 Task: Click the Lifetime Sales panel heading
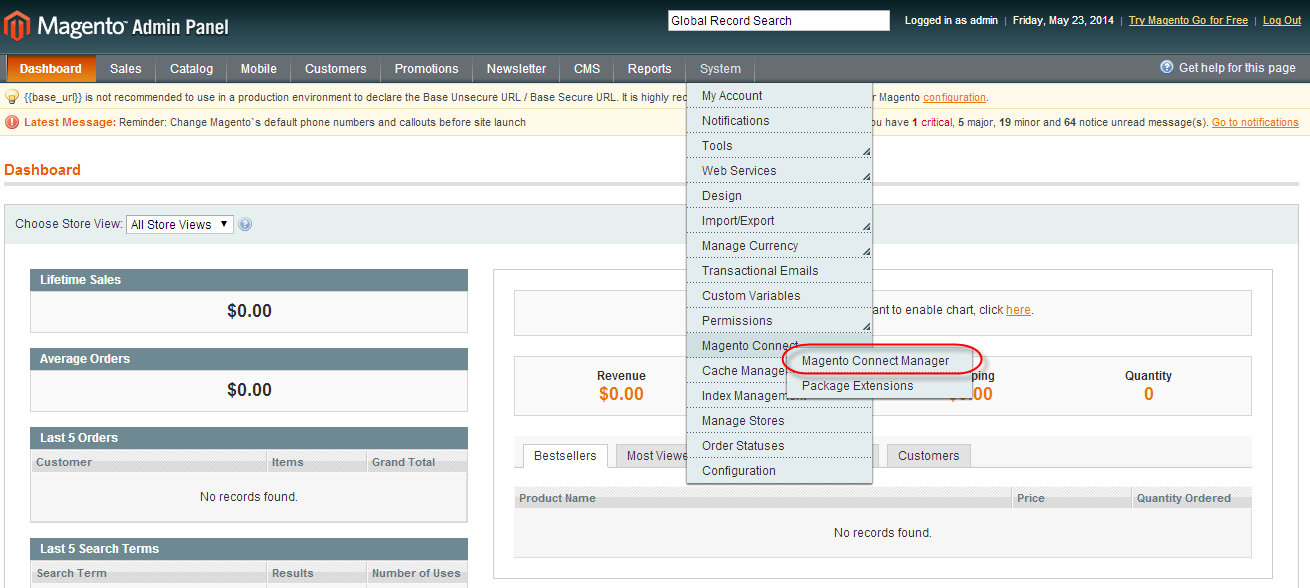(249, 280)
